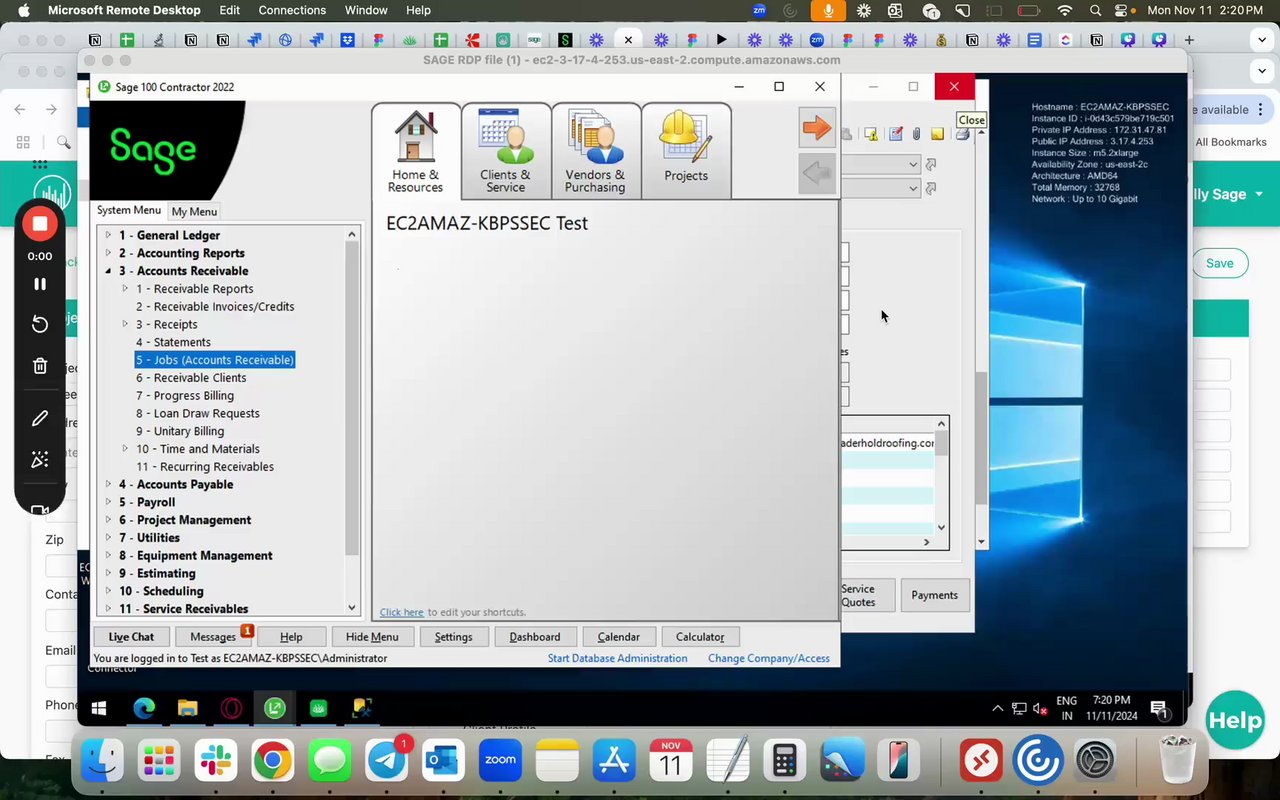
Task: Pause the screen recording
Action: pyautogui.click(x=40, y=284)
